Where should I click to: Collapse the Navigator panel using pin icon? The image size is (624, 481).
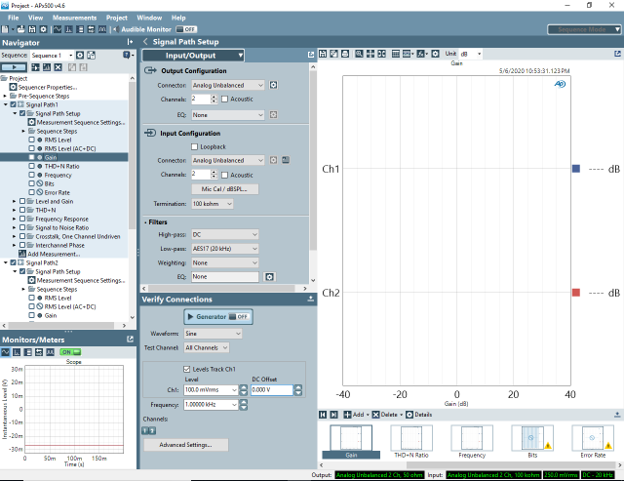pos(129,42)
